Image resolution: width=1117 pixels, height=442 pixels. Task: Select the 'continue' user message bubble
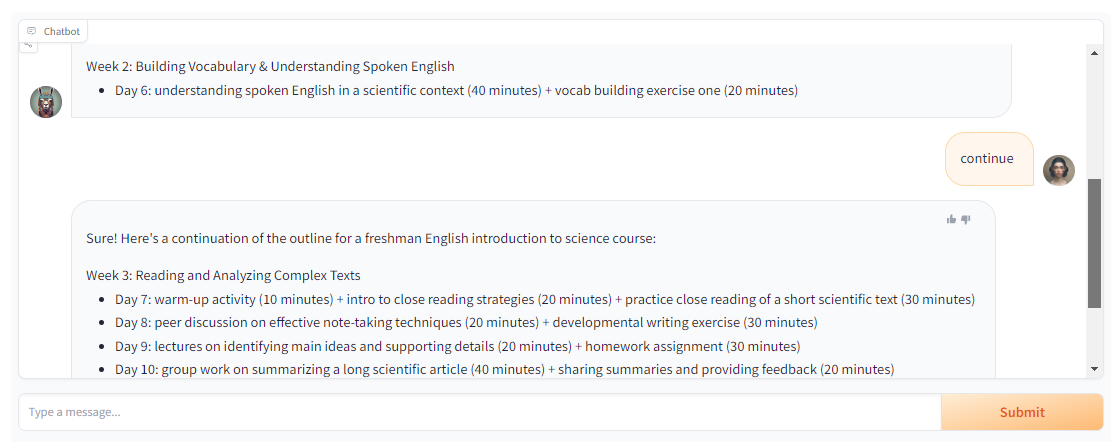(x=989, y=159)
